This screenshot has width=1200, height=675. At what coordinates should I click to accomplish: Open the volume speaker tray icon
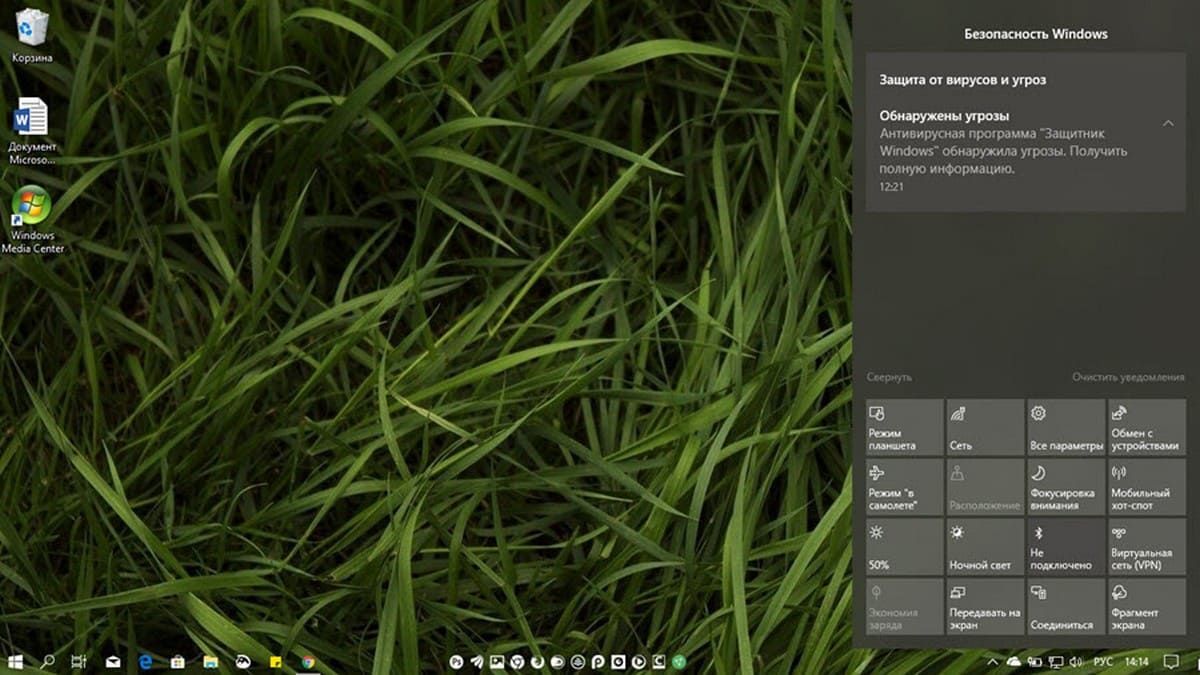coord(1077,662)
